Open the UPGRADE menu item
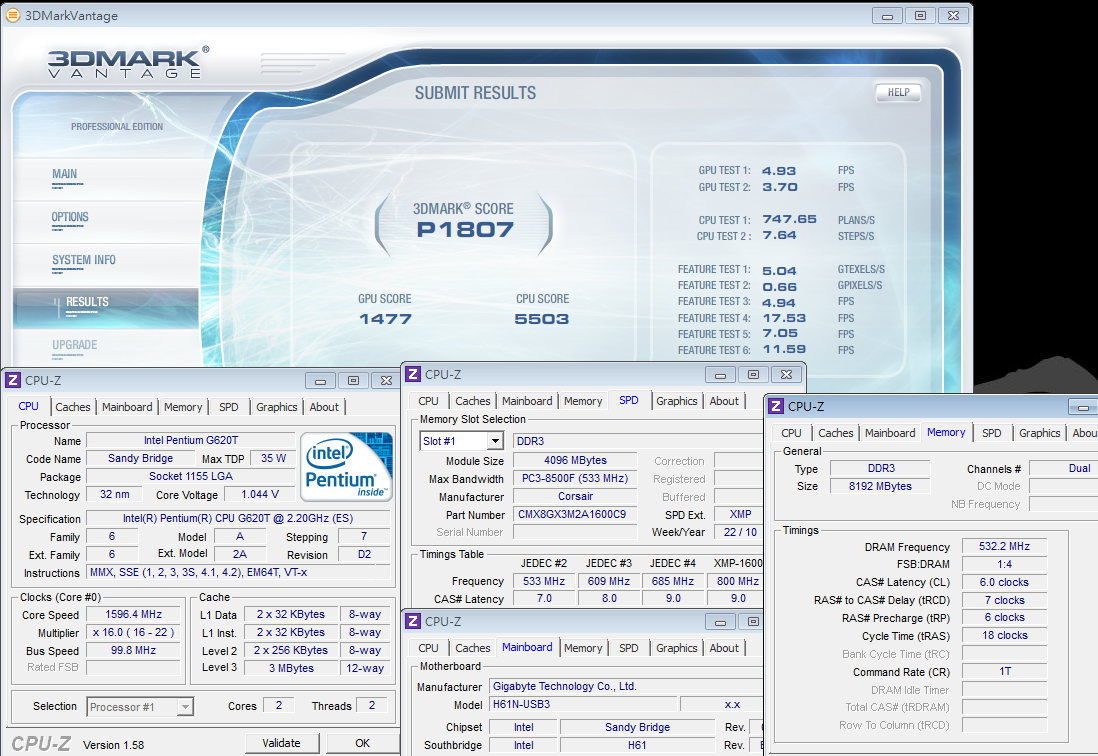 (x=75, y=345)
